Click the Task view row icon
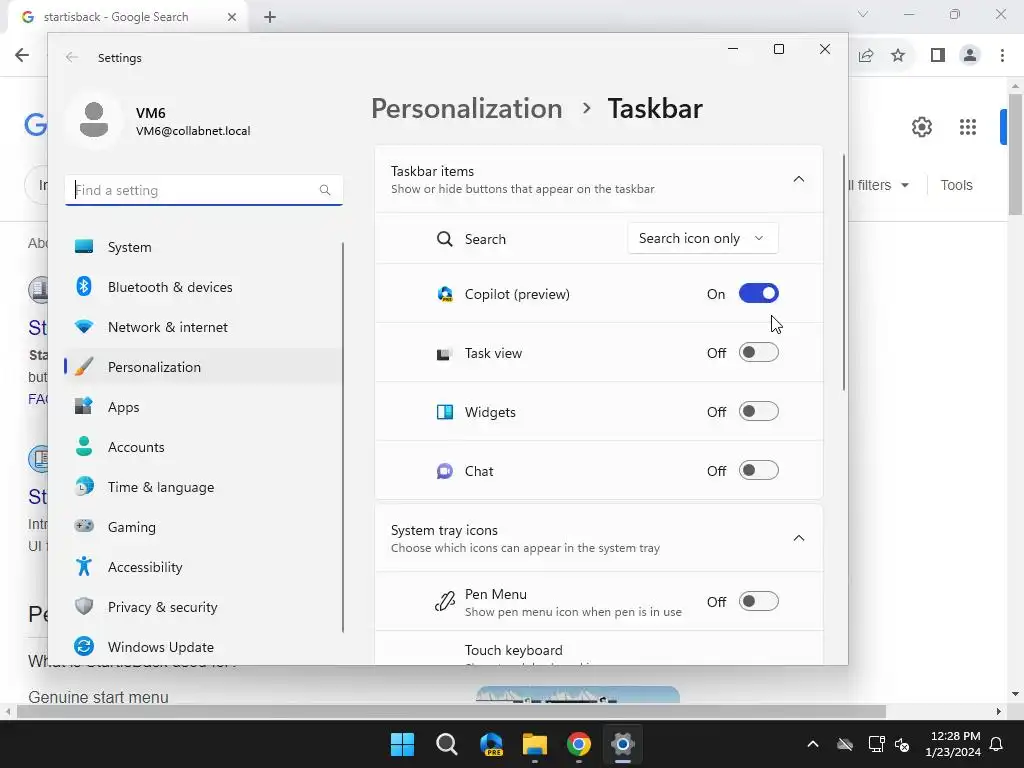Viewport: 1024px width, 768px height. click(445, 353)
